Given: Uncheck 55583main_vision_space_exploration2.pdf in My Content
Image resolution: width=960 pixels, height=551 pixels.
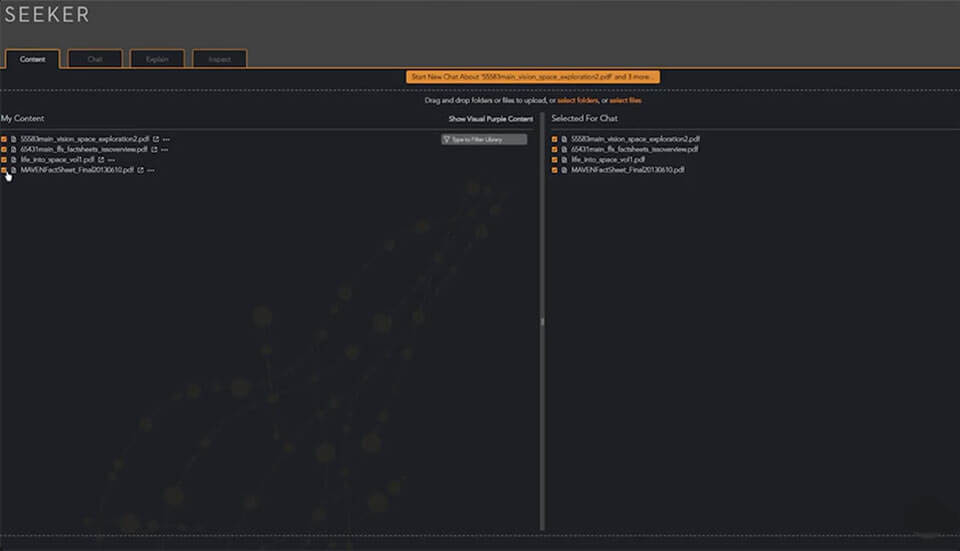Looking at the screenshot, I should 4,139.
